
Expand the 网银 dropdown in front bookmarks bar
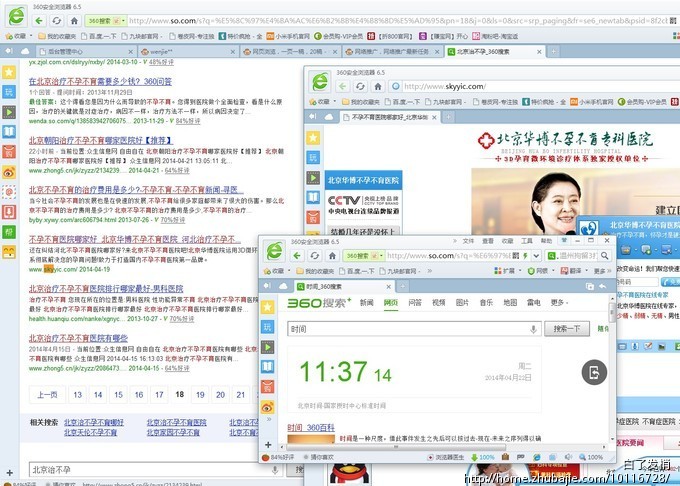(552, 271)
